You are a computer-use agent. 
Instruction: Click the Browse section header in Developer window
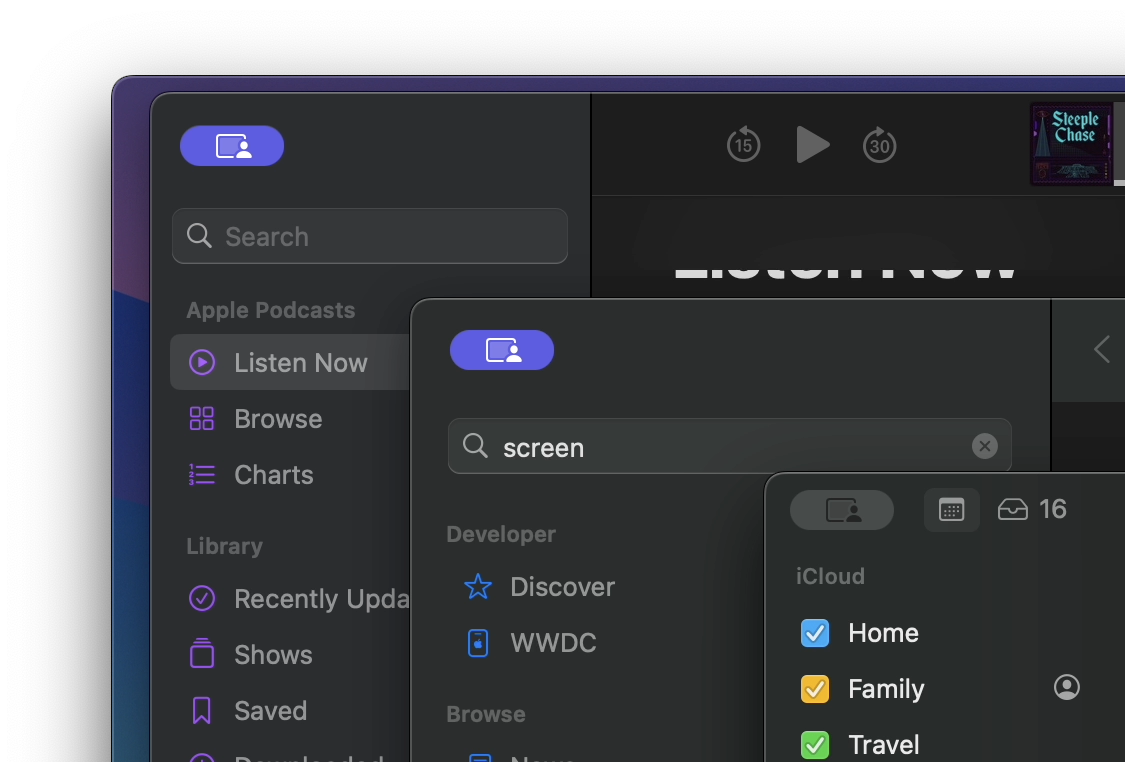486,714
